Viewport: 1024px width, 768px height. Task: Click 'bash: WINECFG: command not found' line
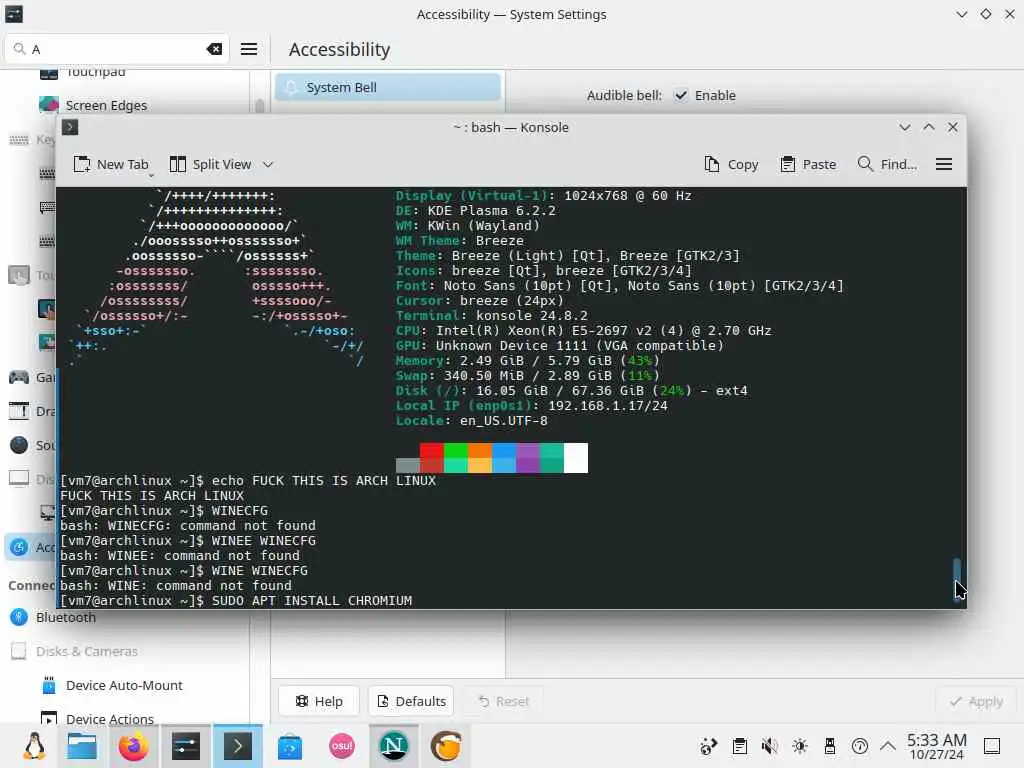(x=188, y=526)
